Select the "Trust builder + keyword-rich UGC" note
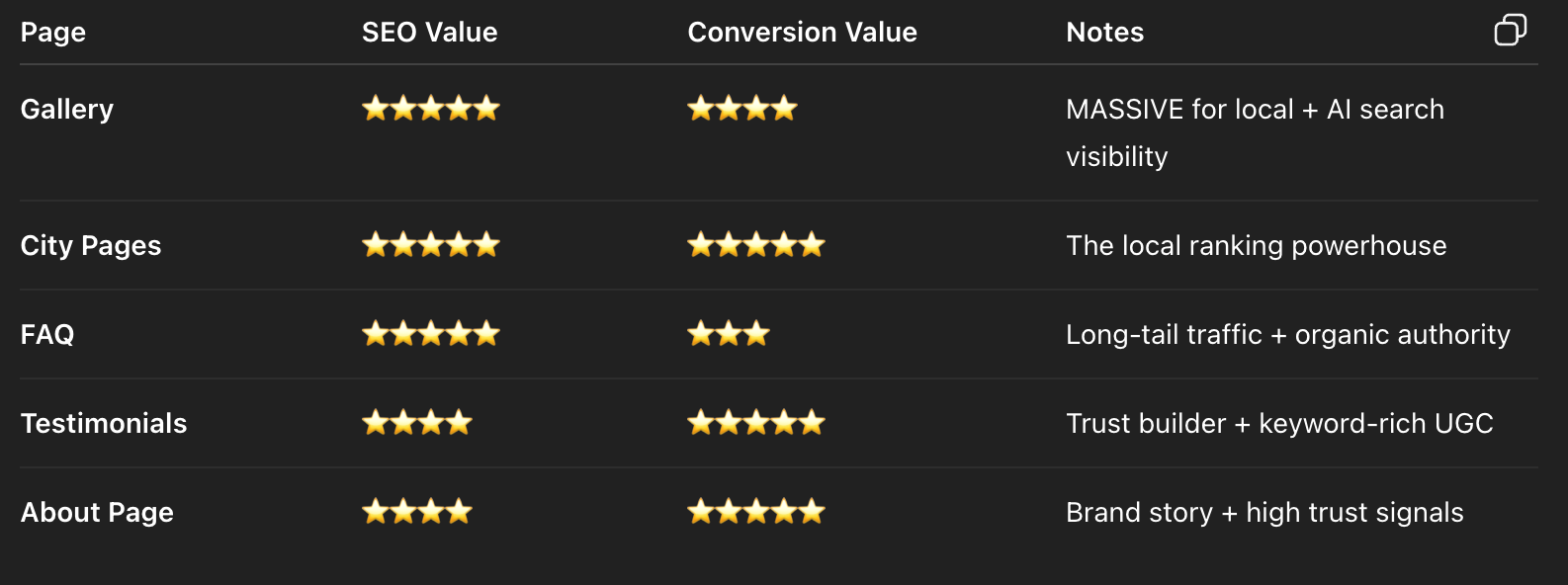Viewport: 1568px width, 585px height. [x=1278, y=423]
